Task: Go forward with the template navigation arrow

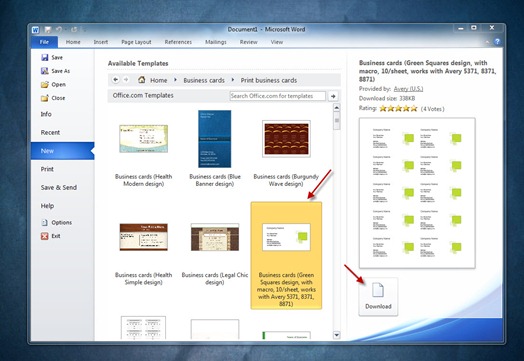Action: tap(126, 80)
